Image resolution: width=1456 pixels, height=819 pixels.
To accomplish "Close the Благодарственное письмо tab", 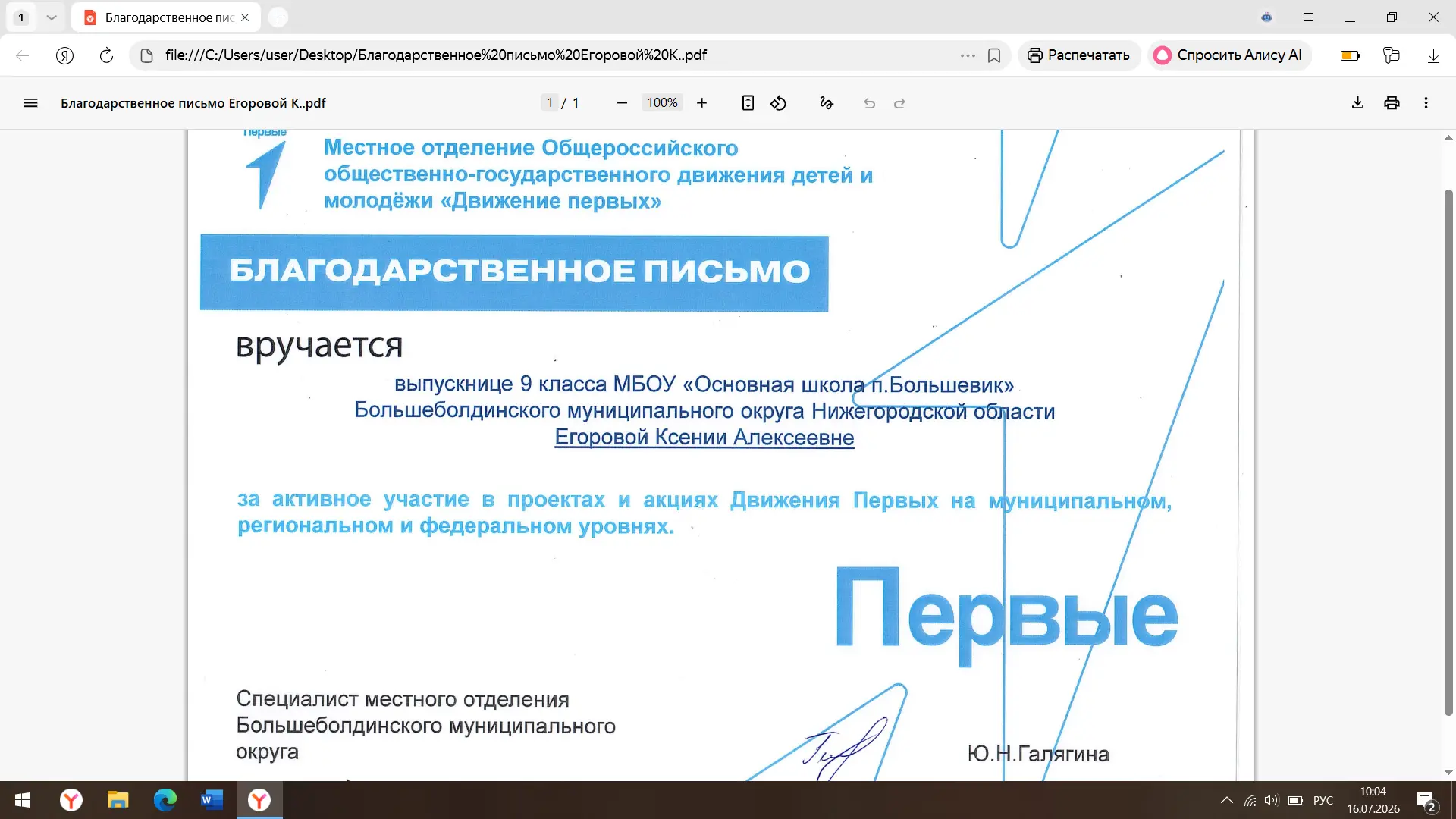I will (245, 17).
